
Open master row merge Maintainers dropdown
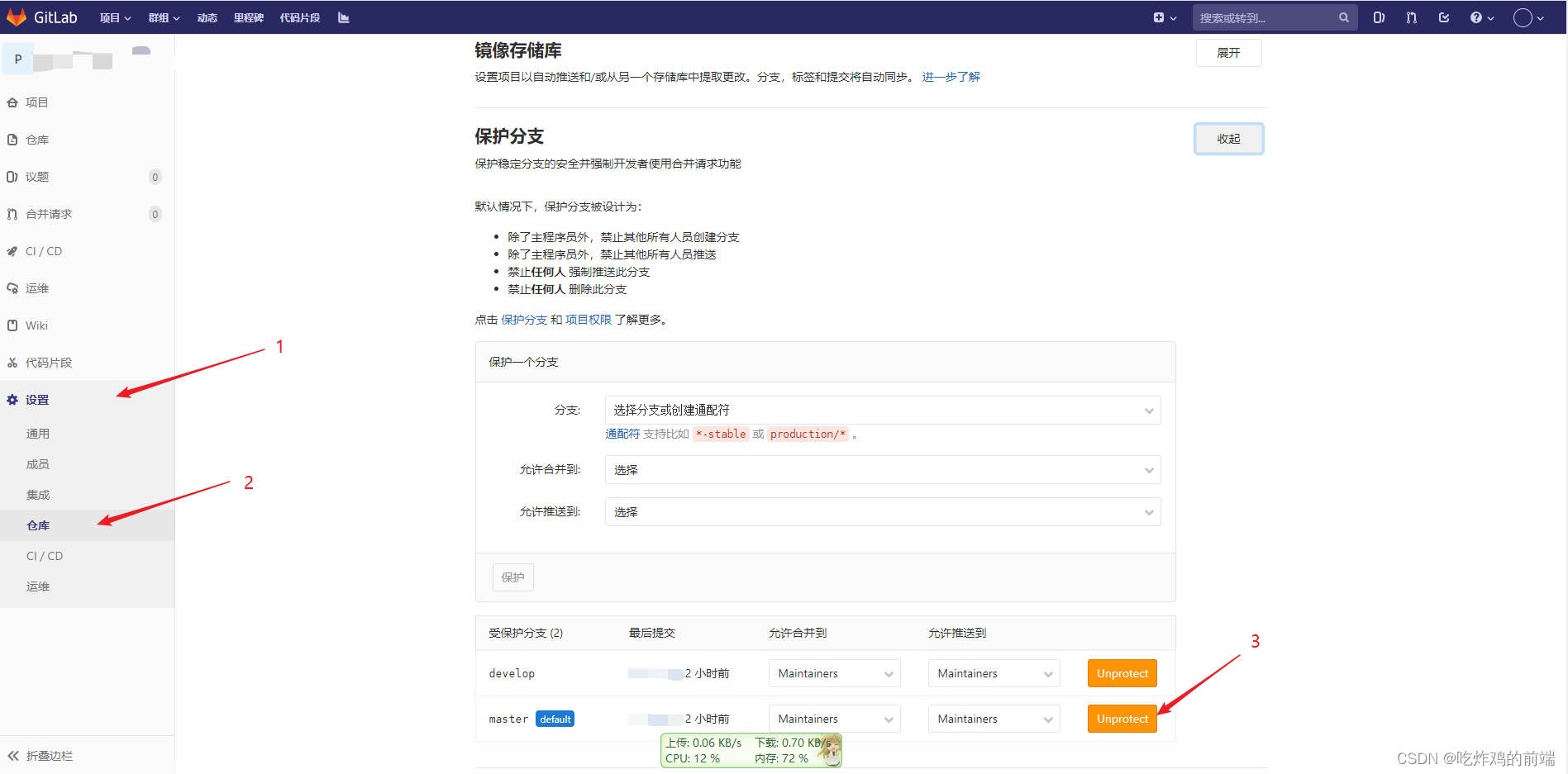(x=835, y=719)
